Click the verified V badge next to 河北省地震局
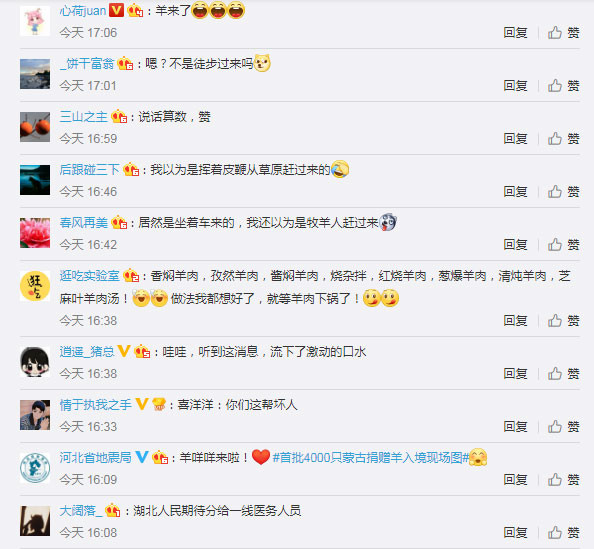The height and width of the screenshot is (549, 594). (142, 457)
